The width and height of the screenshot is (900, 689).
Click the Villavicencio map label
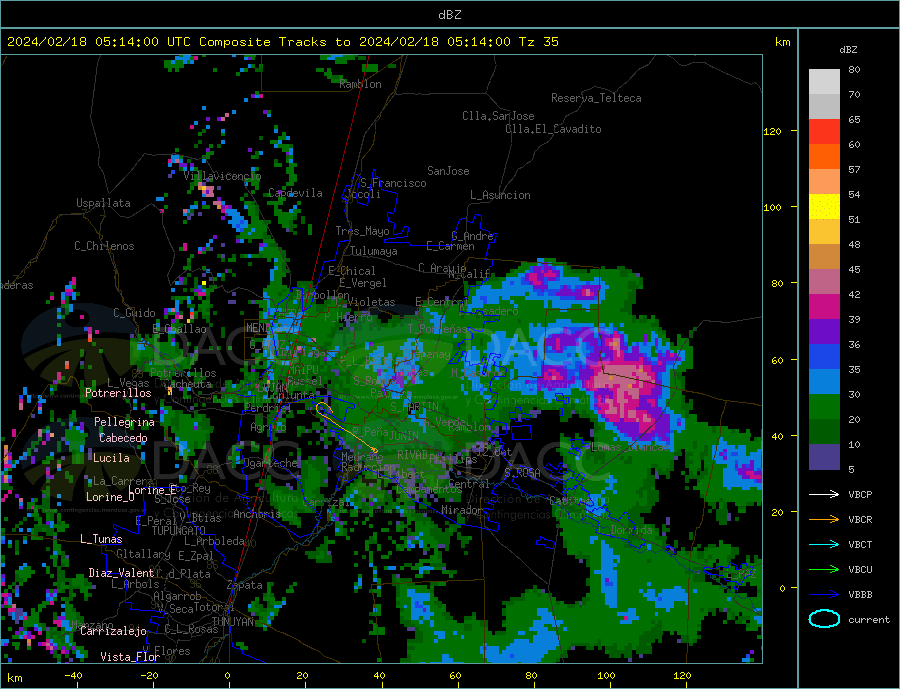click(222, 176)
